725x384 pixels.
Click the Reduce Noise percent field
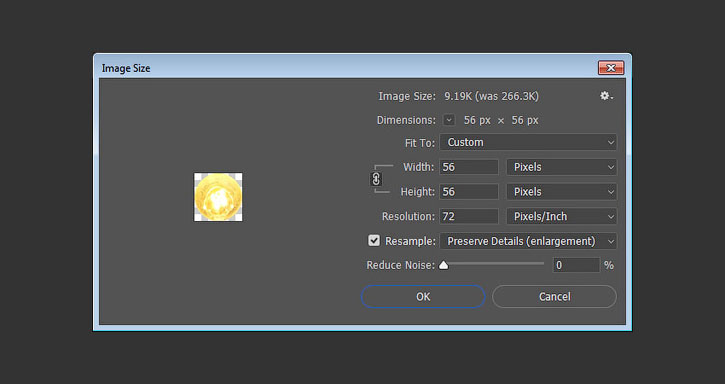(x=576, y=265)
